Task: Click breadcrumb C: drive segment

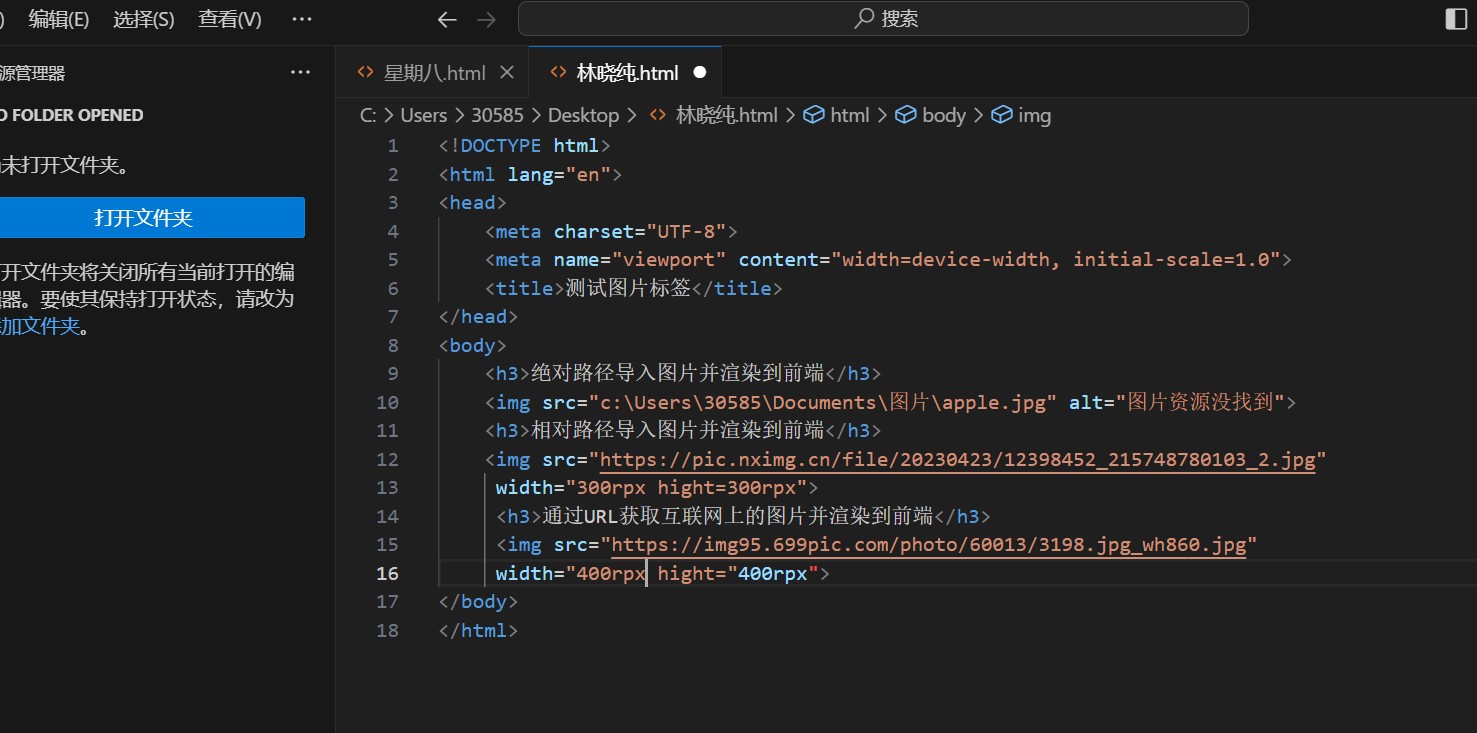Action: (x=369, y=115)
